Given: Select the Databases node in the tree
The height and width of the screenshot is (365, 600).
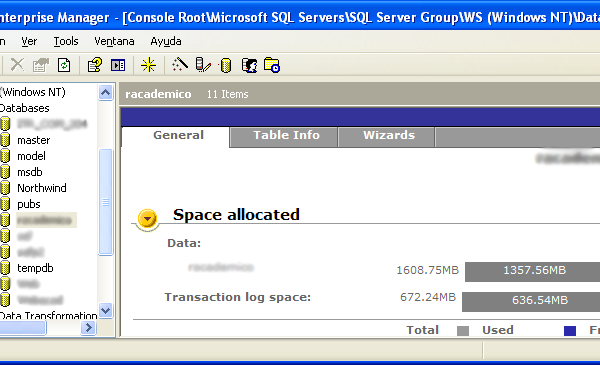Looking at the screenshot, I should 24,108.
